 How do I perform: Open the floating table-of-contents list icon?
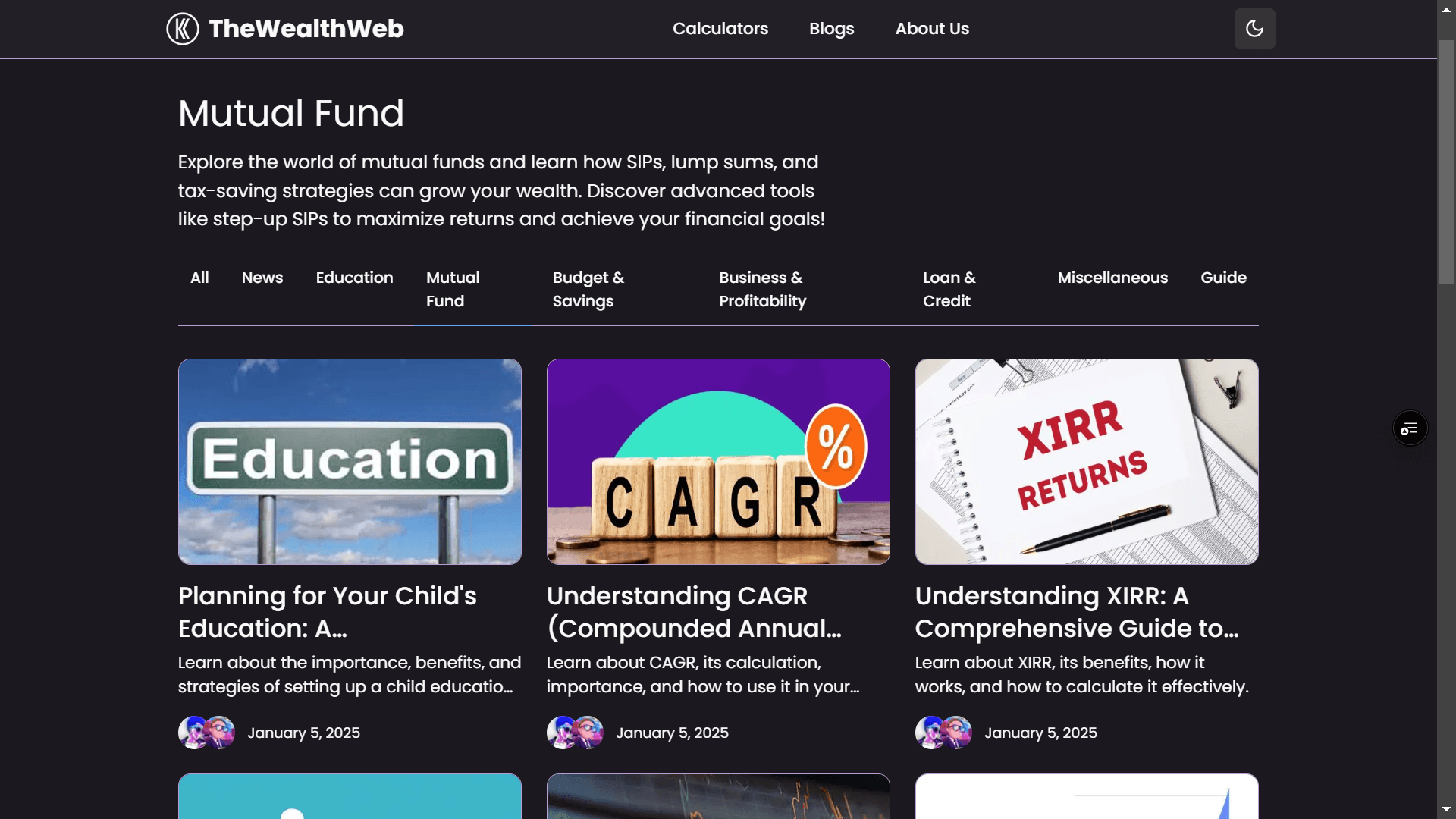coord(1410,429)
